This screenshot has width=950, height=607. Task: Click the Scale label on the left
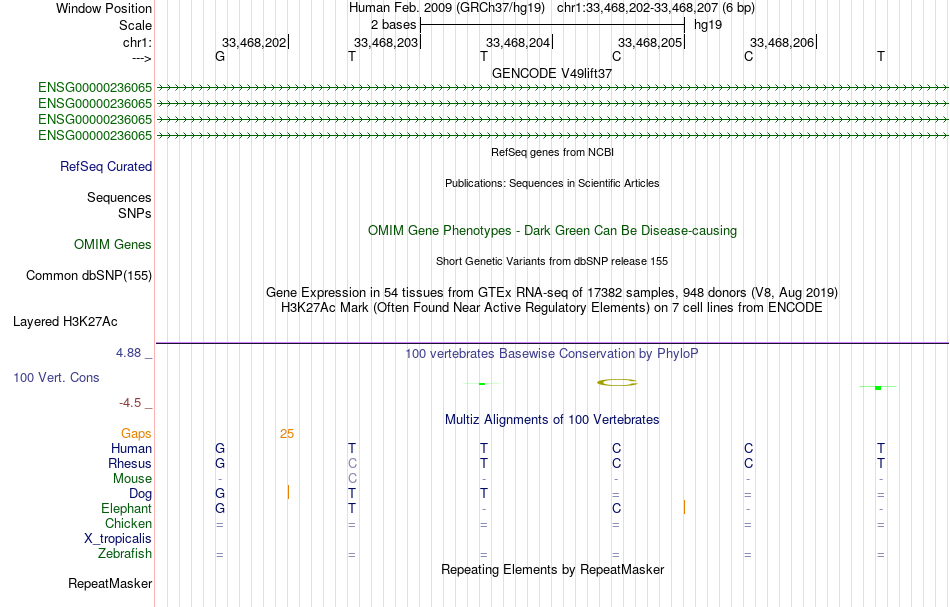click(x=135, y=25)
